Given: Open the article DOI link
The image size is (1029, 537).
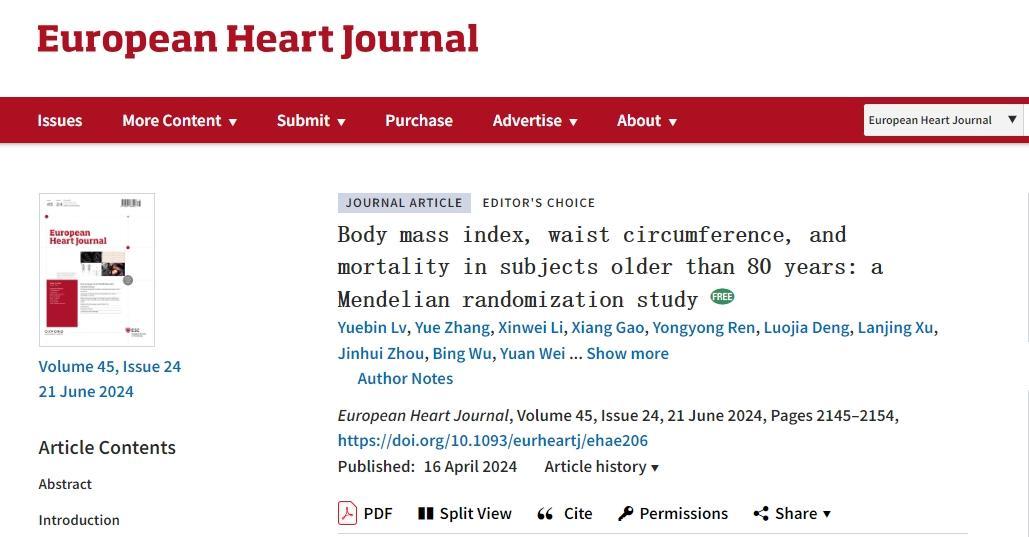Looking at the screenshot, I should point(493,440).
